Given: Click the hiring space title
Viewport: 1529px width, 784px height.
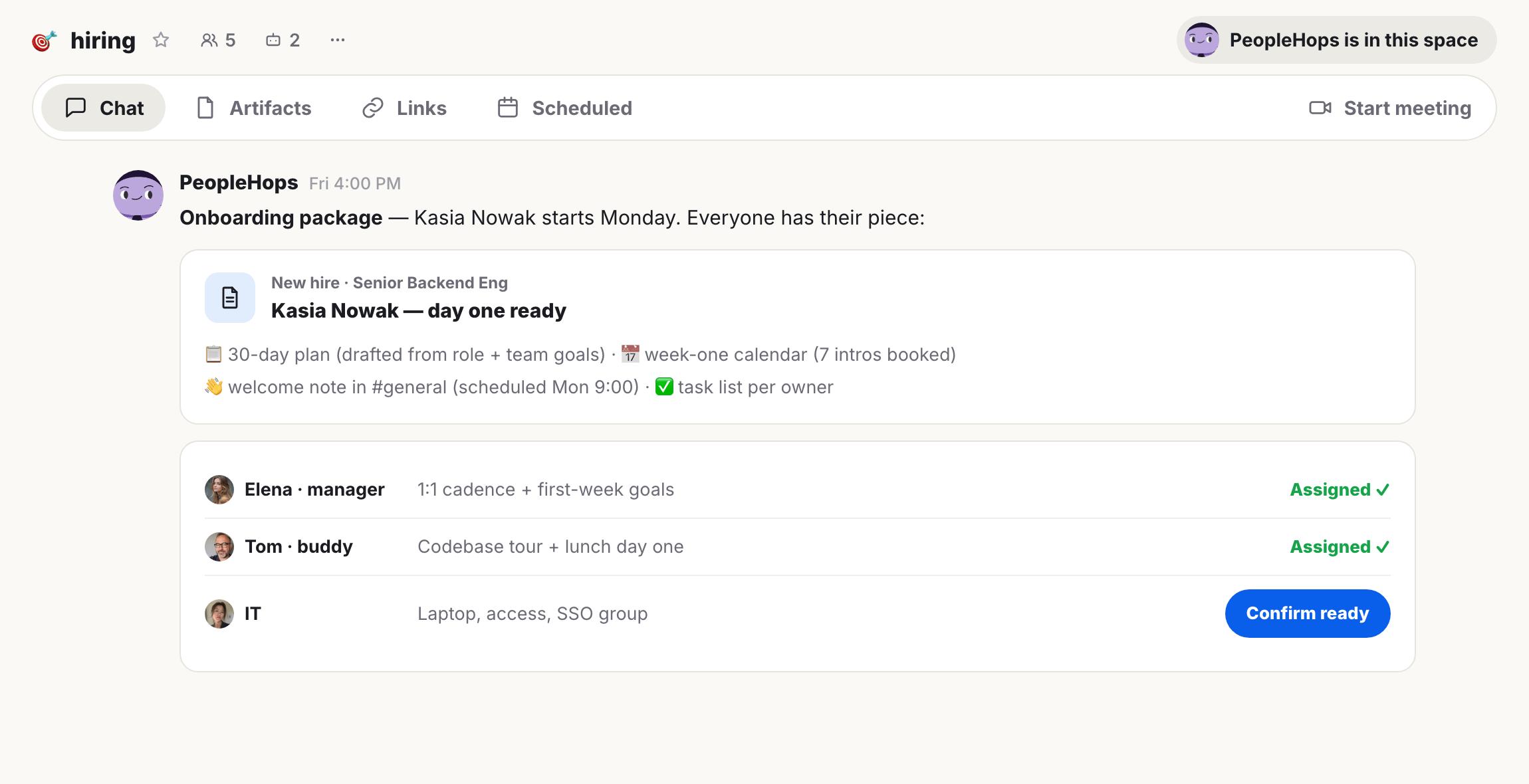Looking at the screenshot, I should (103, 41).
